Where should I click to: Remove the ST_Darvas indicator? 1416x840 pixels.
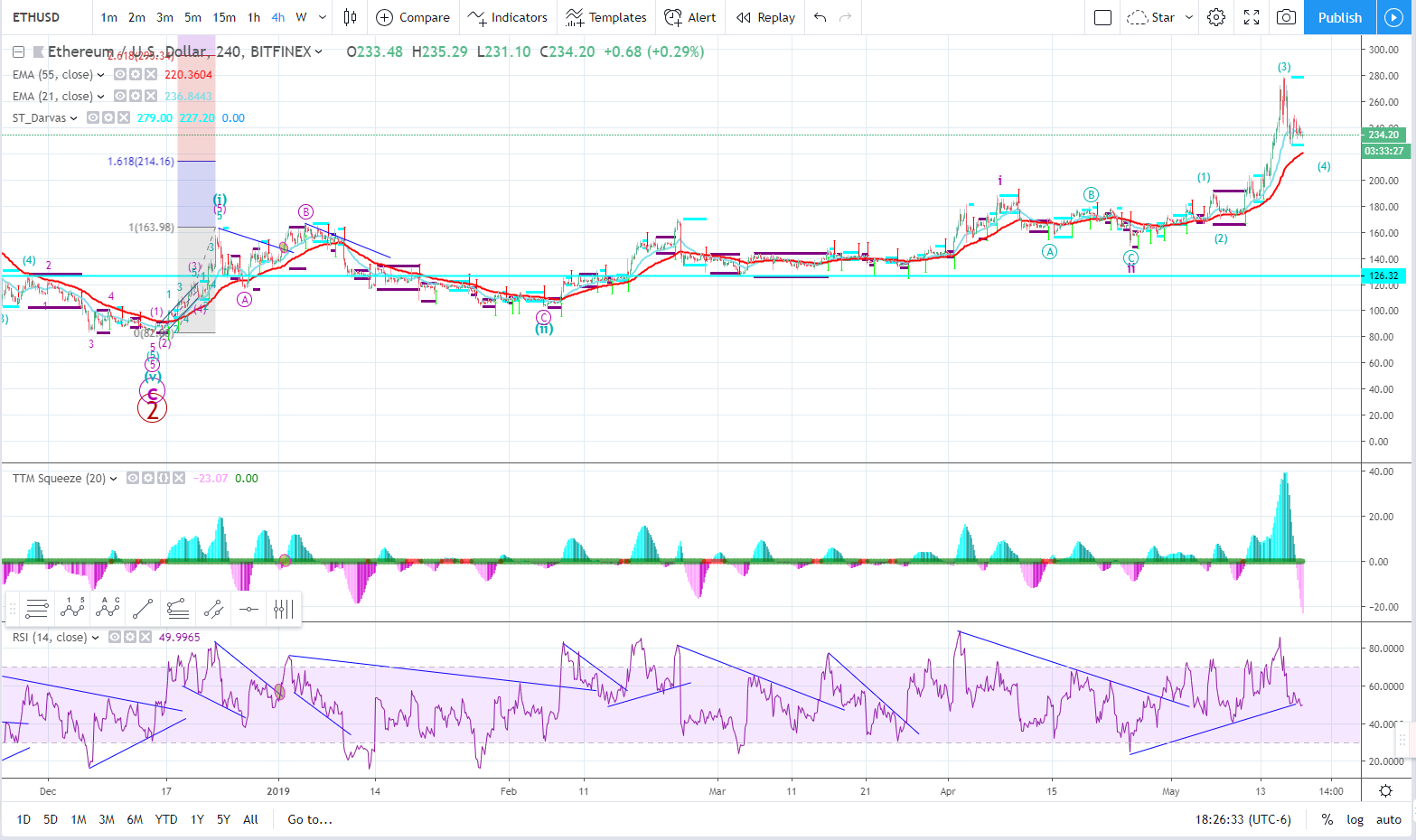coord(124,117)
